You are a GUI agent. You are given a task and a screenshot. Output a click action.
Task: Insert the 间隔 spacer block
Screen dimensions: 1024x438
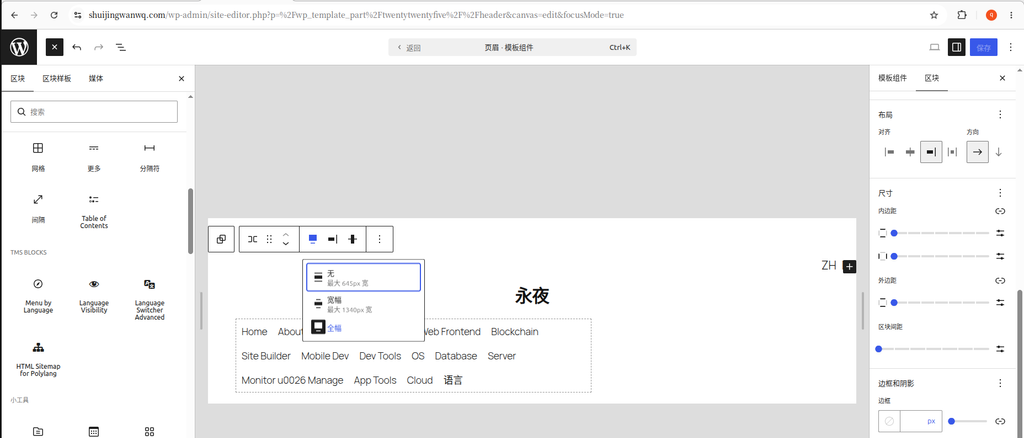coord(38,209)
